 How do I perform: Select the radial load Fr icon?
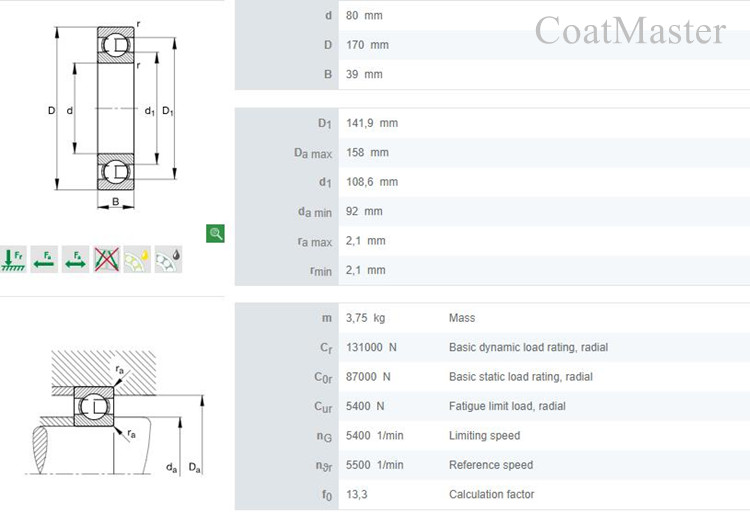[x=13, y=259]
